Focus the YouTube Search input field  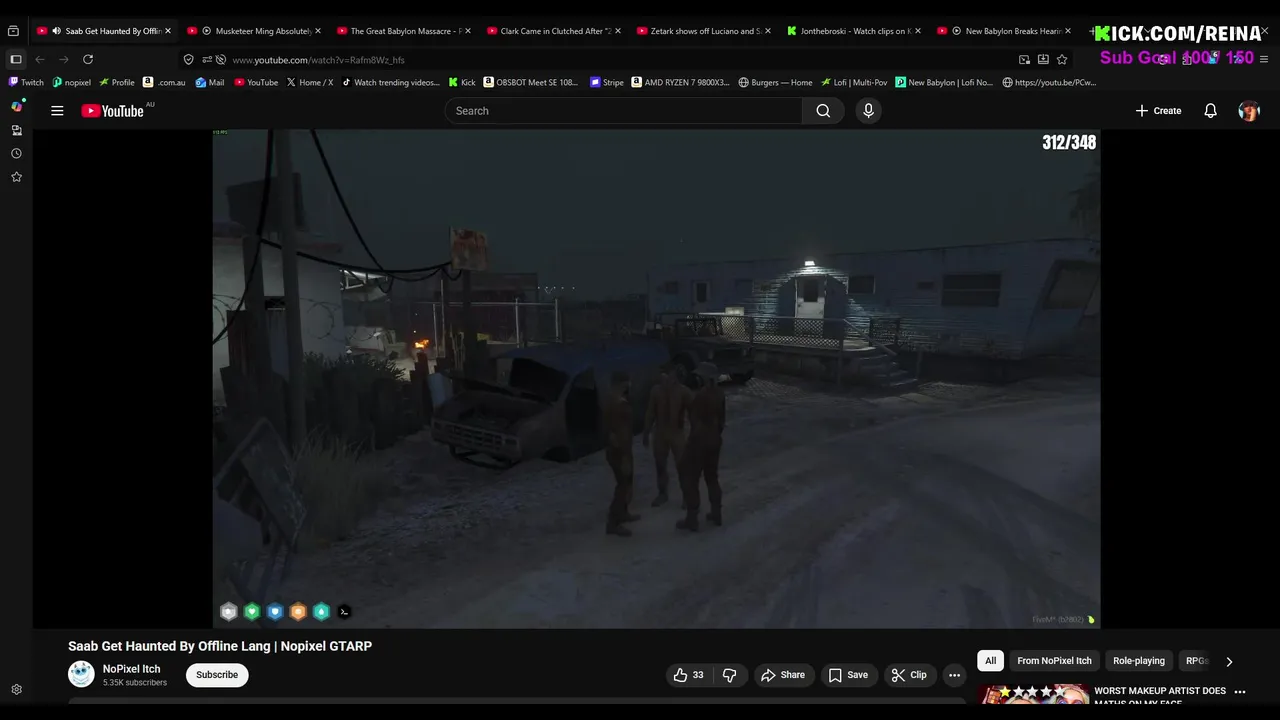point(623,111)
